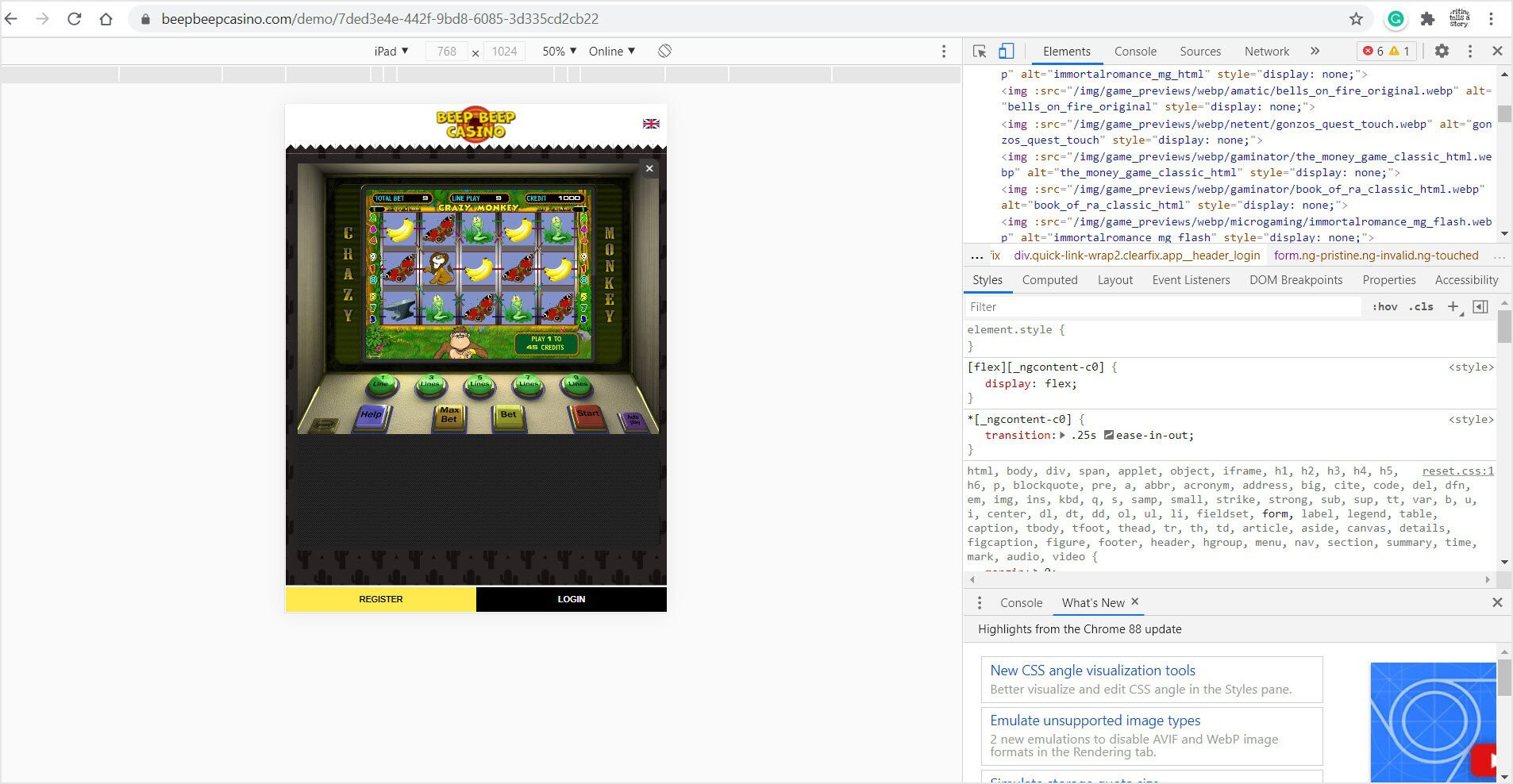The width and height of the screenshot is (1513, 784).
Task: Change language via UK flag icon
Action: (651, 124)
